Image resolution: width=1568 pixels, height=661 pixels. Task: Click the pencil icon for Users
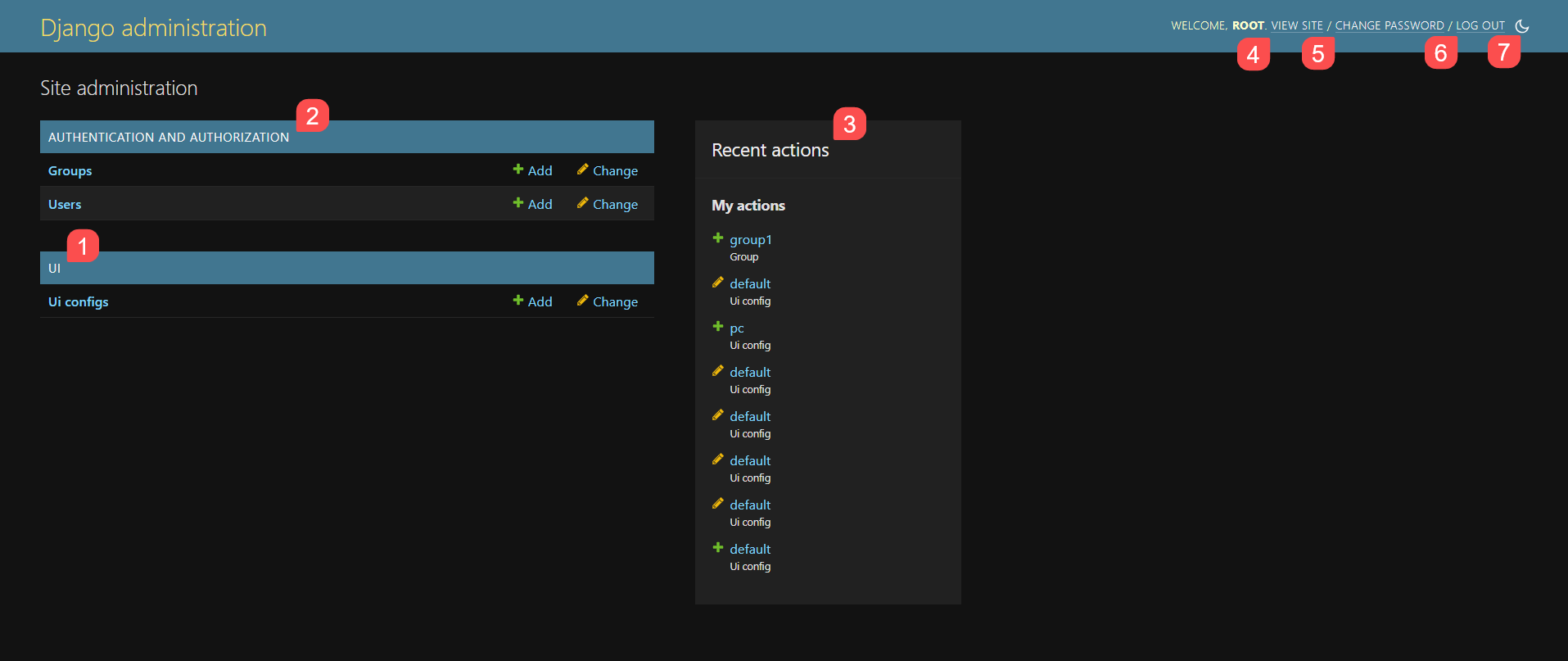(x=582, y=203)
